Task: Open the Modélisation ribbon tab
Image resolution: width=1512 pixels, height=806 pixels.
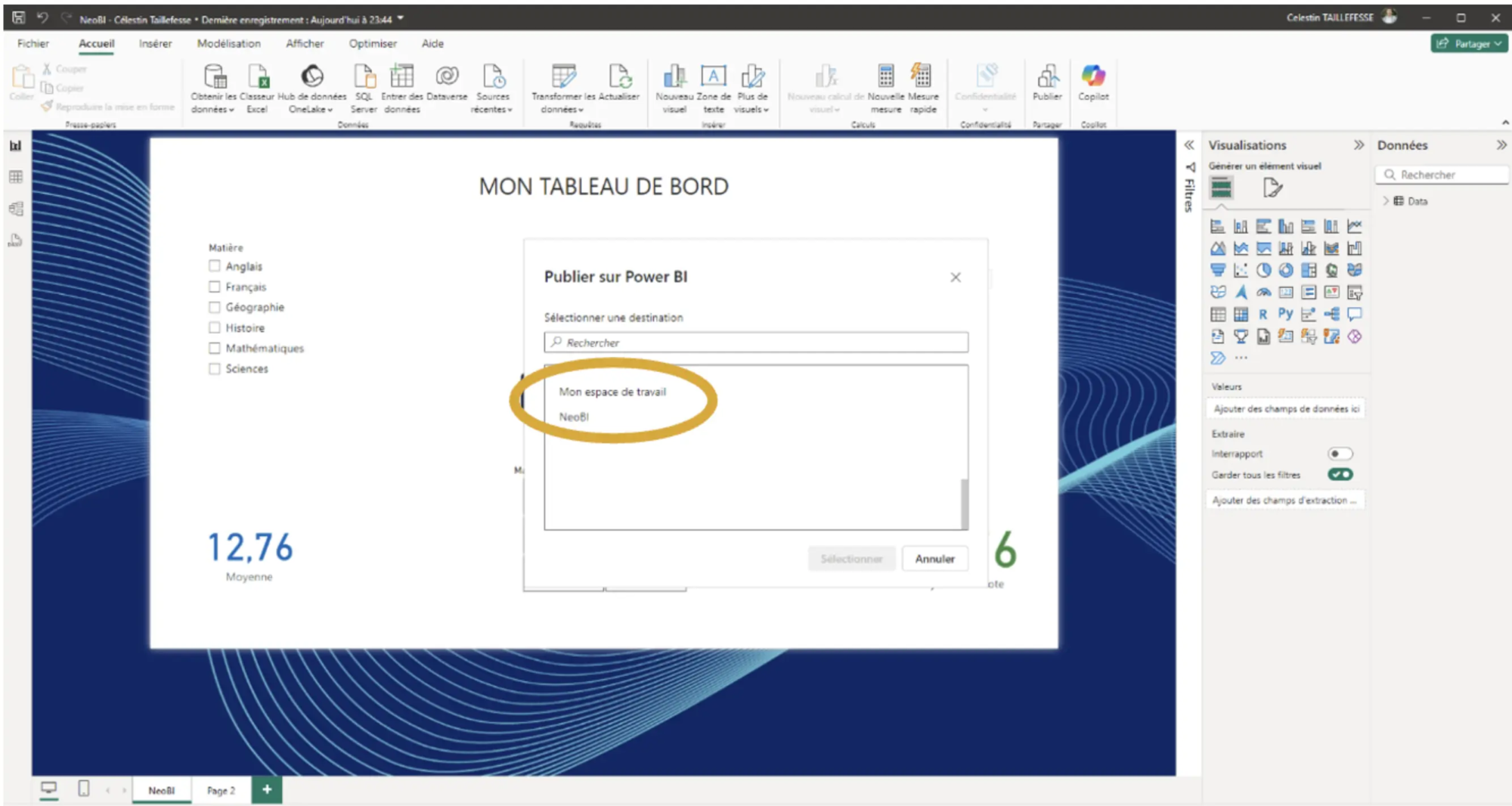Action: [228, 43]
